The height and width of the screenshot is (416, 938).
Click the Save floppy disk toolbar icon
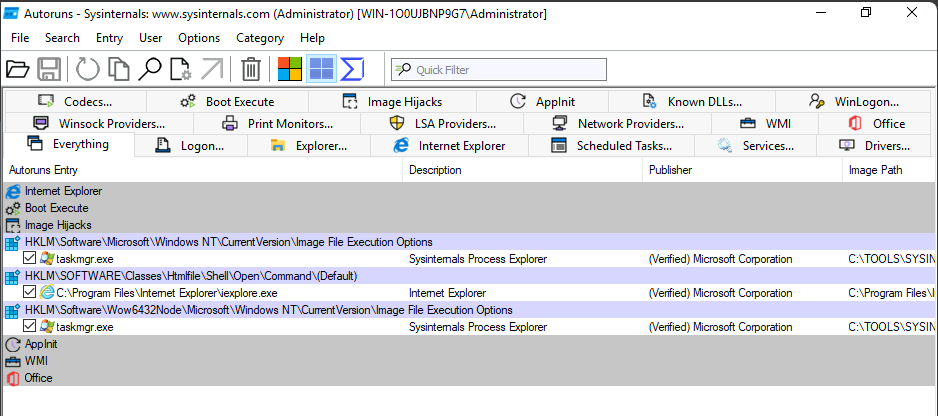point(49,69)
